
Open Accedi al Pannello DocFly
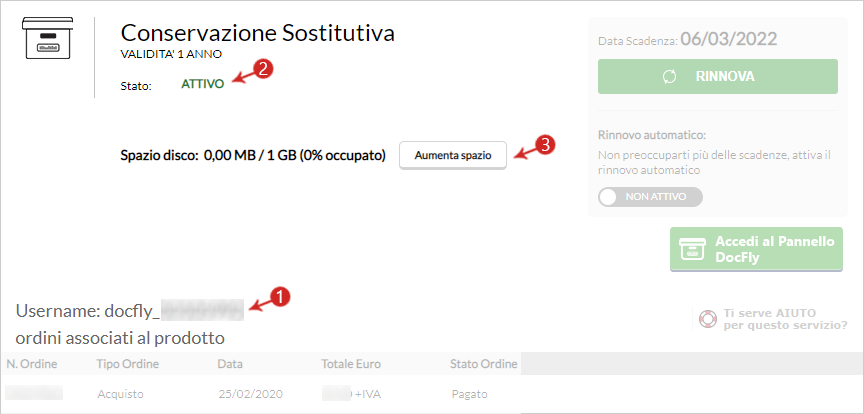tap(756, 249)
